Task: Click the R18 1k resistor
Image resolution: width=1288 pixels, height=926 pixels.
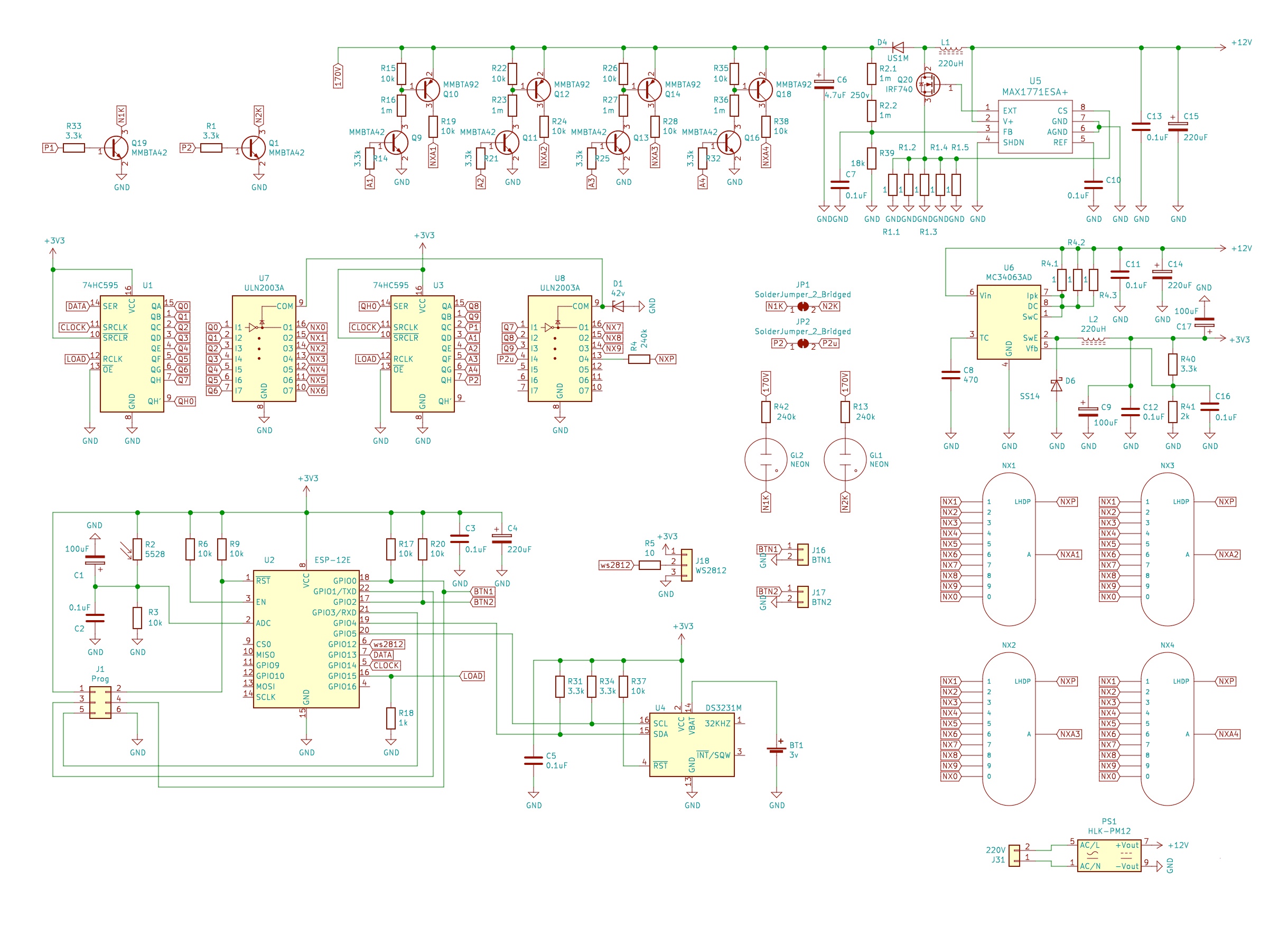Action: click(391, 718)
